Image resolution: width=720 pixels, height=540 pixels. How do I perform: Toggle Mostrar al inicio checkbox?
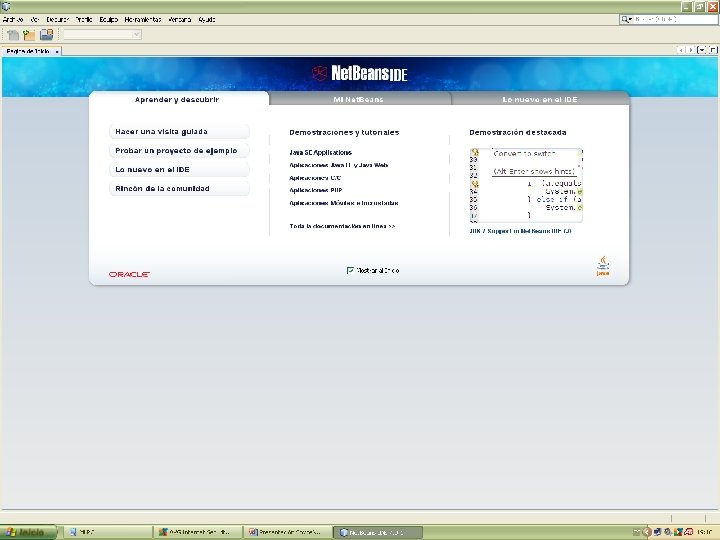(x=350, y=270)
